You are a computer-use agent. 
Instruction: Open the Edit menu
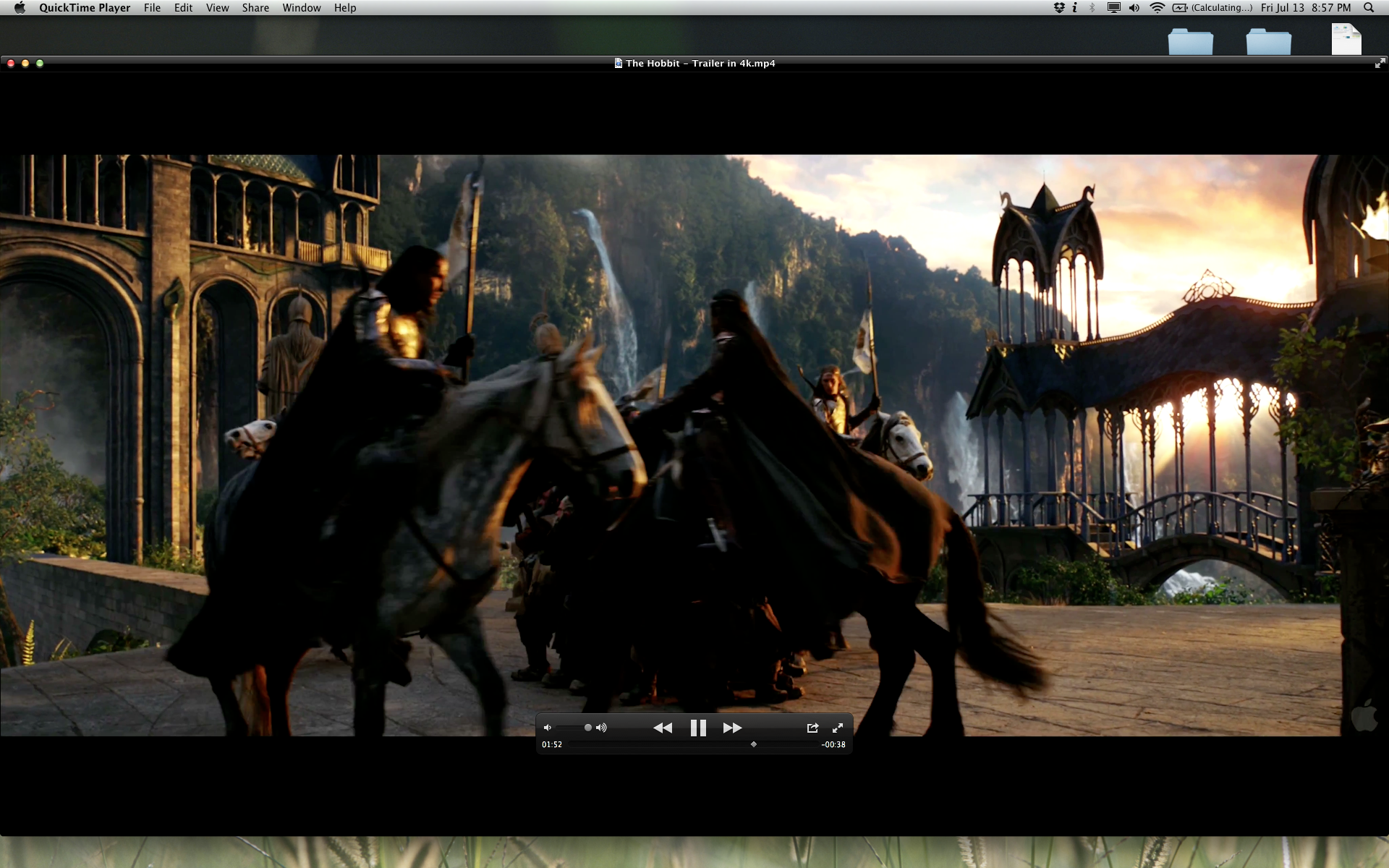point(183,8)
